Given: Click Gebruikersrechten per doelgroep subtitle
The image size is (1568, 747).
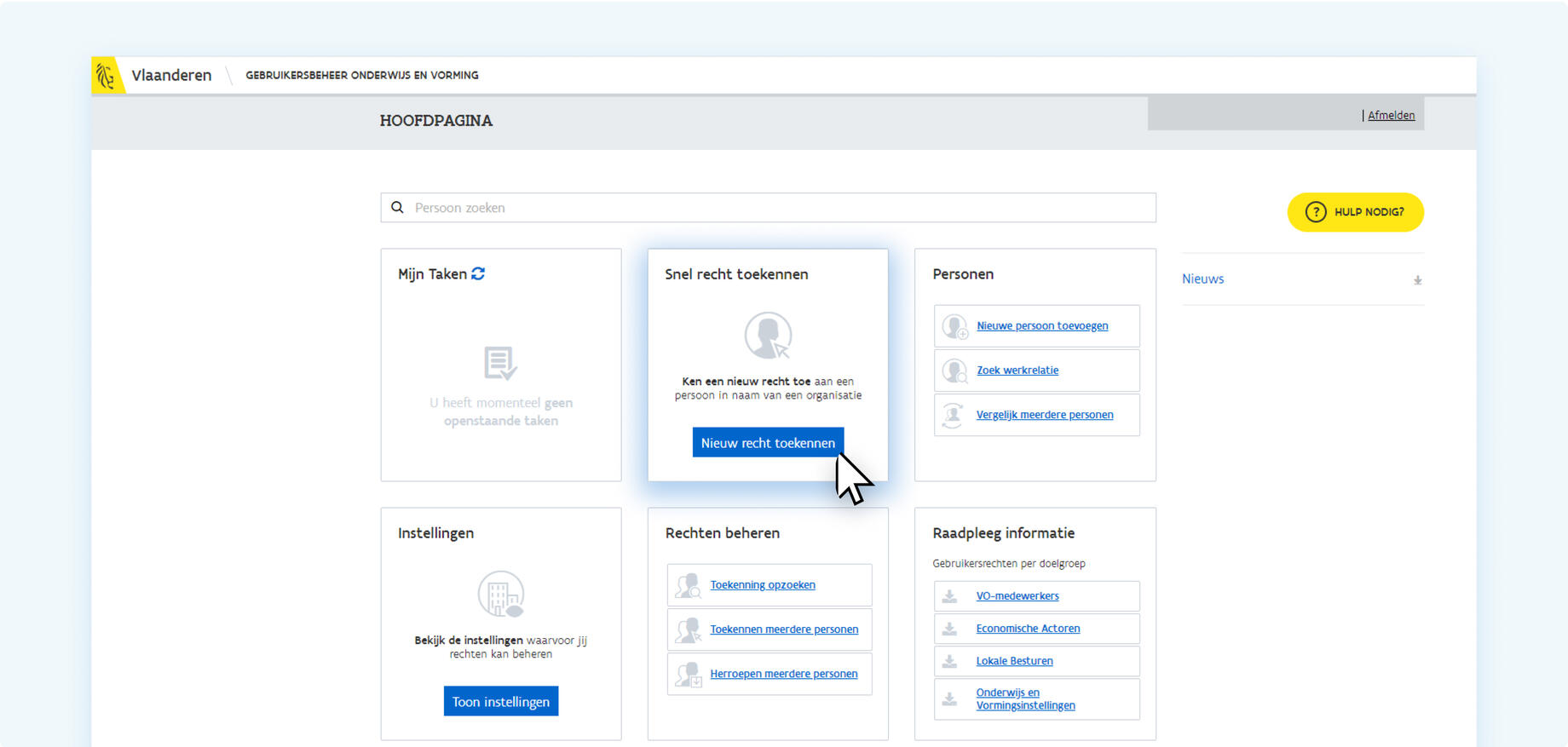Looking at the screenshot, I should click(1009, 564).
